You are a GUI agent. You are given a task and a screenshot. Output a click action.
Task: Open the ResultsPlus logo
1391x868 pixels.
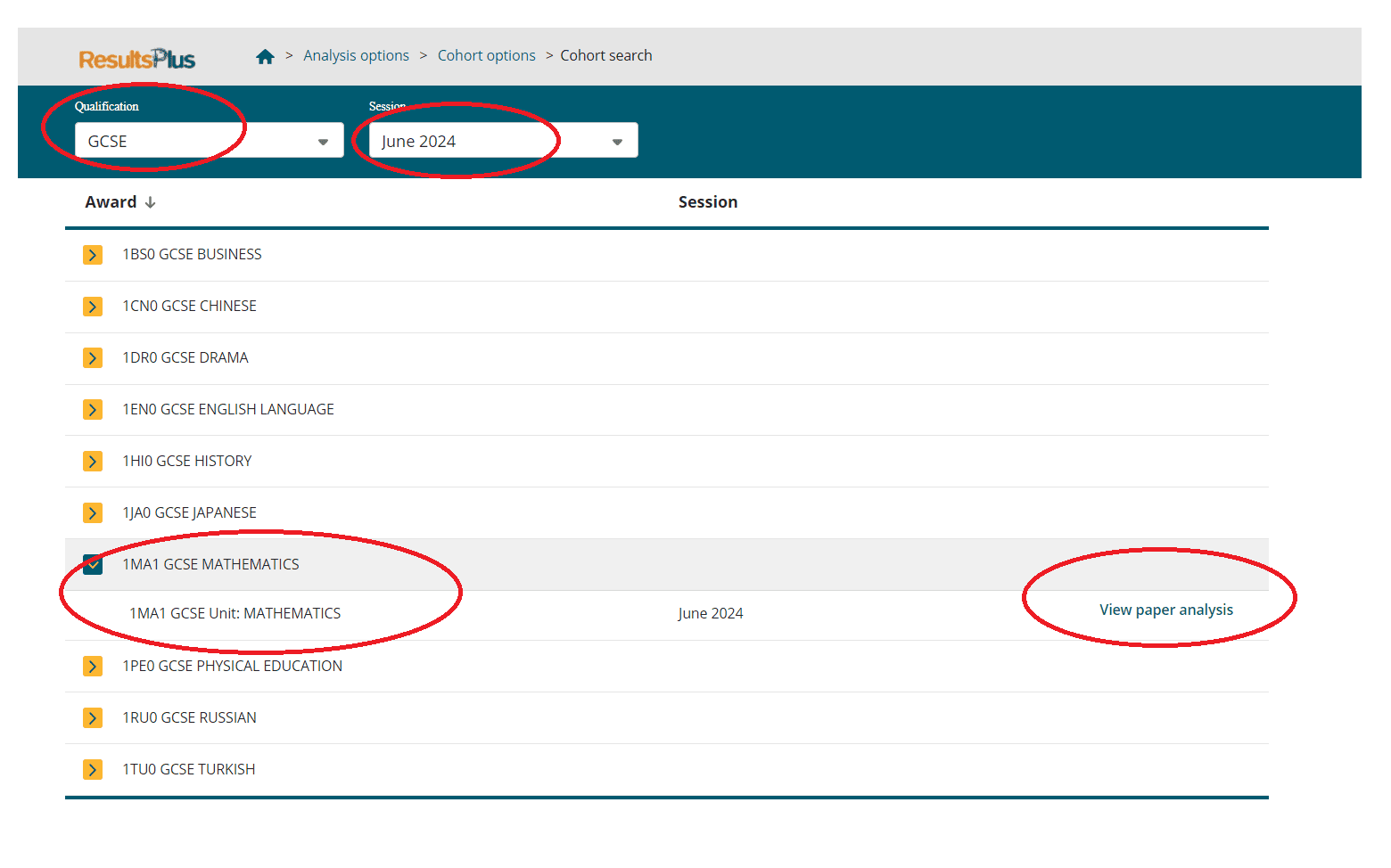[137, 59]
